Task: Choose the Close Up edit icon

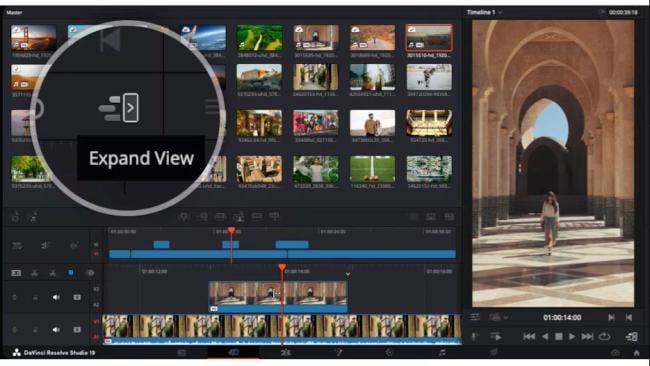Action: coord(238,217)
